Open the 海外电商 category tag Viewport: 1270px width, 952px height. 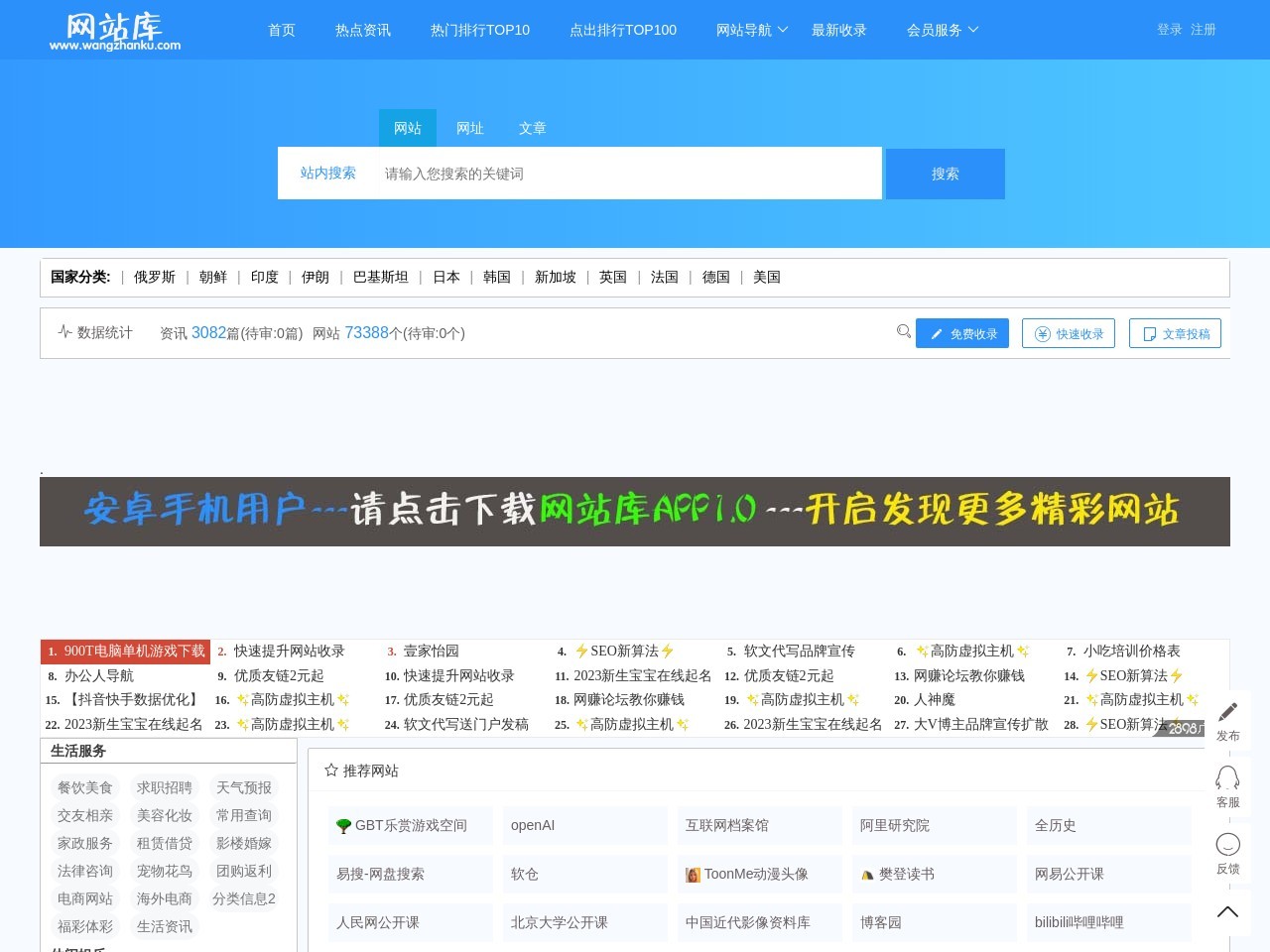tap(165, 898)
